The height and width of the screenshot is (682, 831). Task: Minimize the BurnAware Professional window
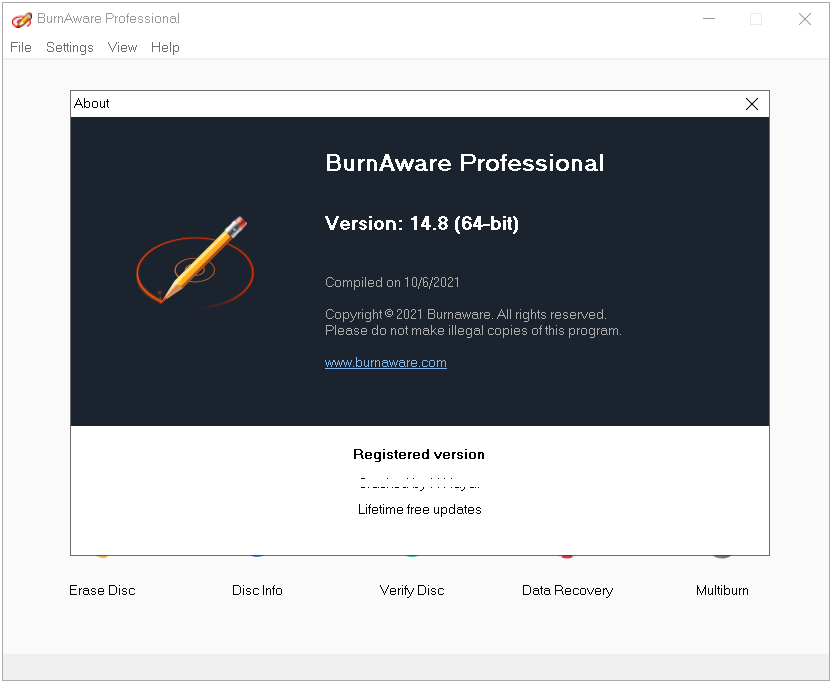click(709, 19)
